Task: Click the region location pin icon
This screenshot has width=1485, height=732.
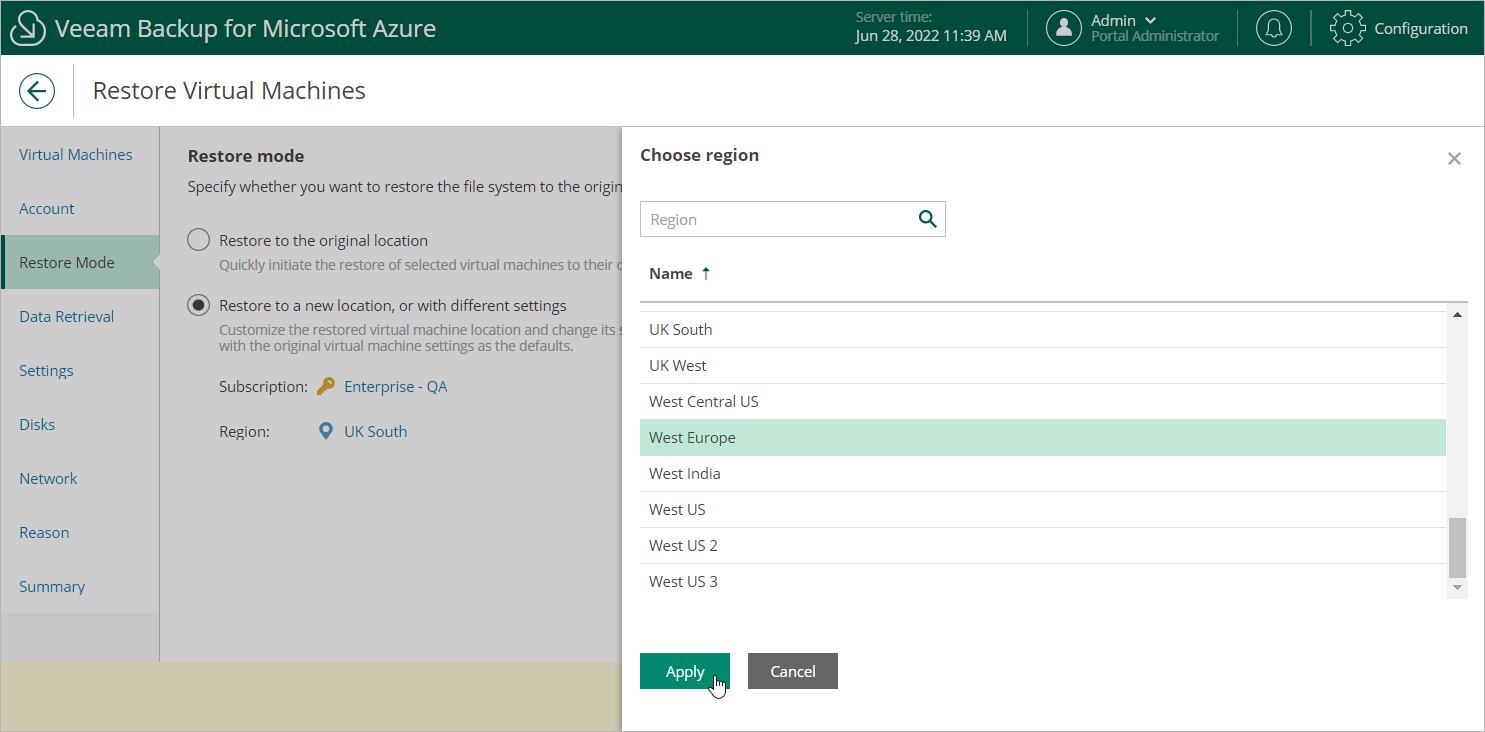Action: point(326,432)
